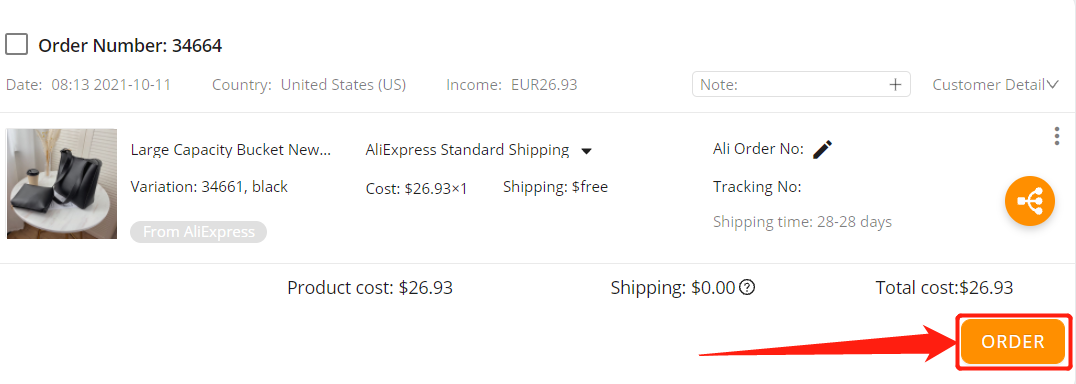
Task: Click the Shipping time 28-28 days text
Action: click(802, 222)
